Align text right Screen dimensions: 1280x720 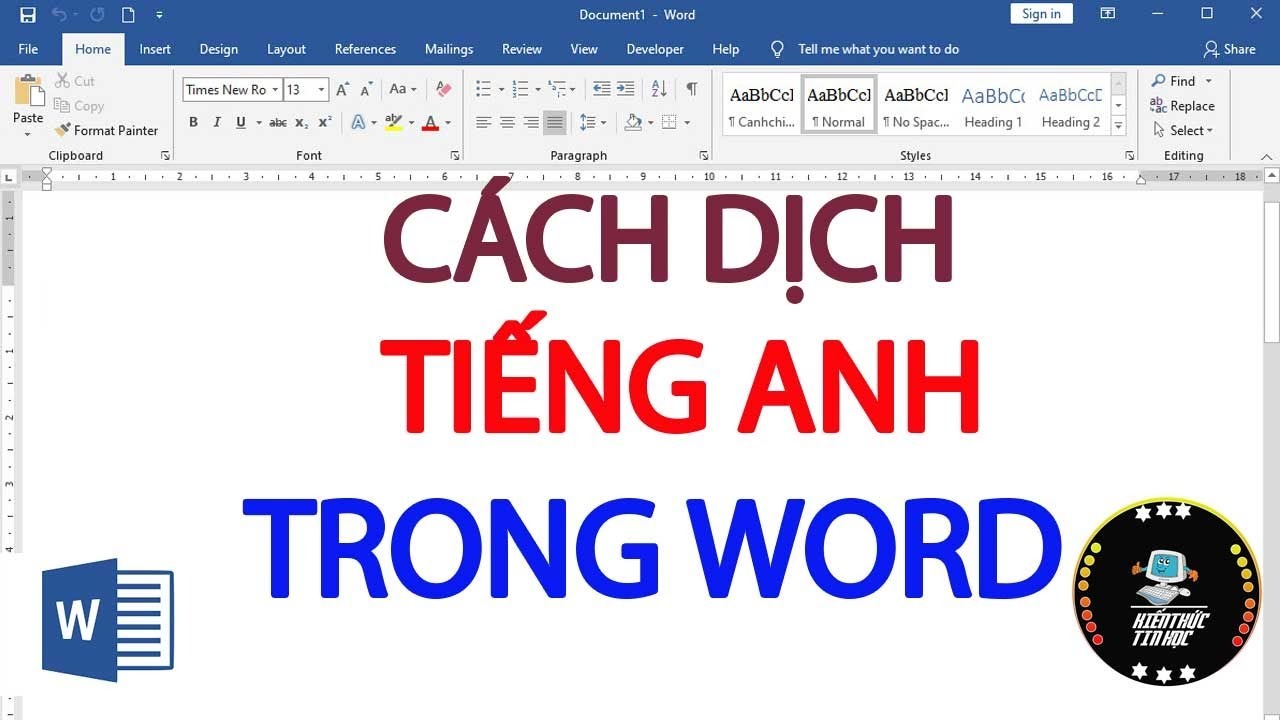(531, 122)
